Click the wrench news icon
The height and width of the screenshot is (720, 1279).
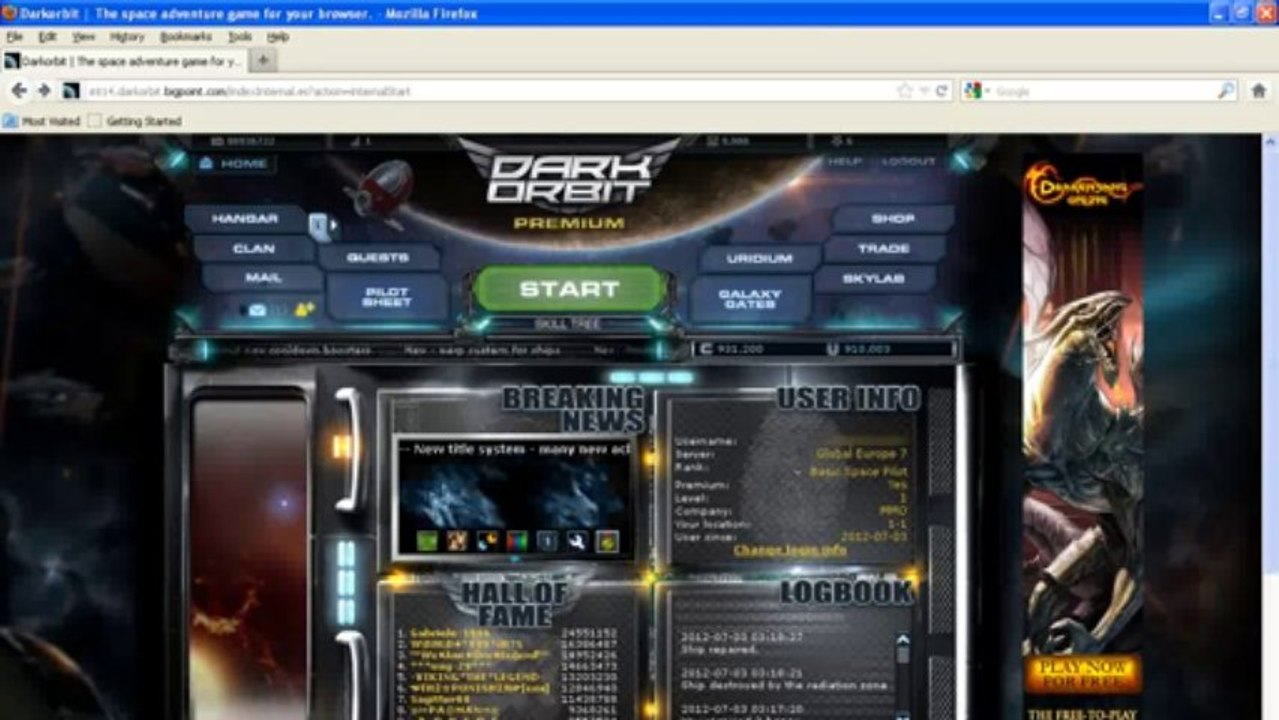(x=577, y=541)
